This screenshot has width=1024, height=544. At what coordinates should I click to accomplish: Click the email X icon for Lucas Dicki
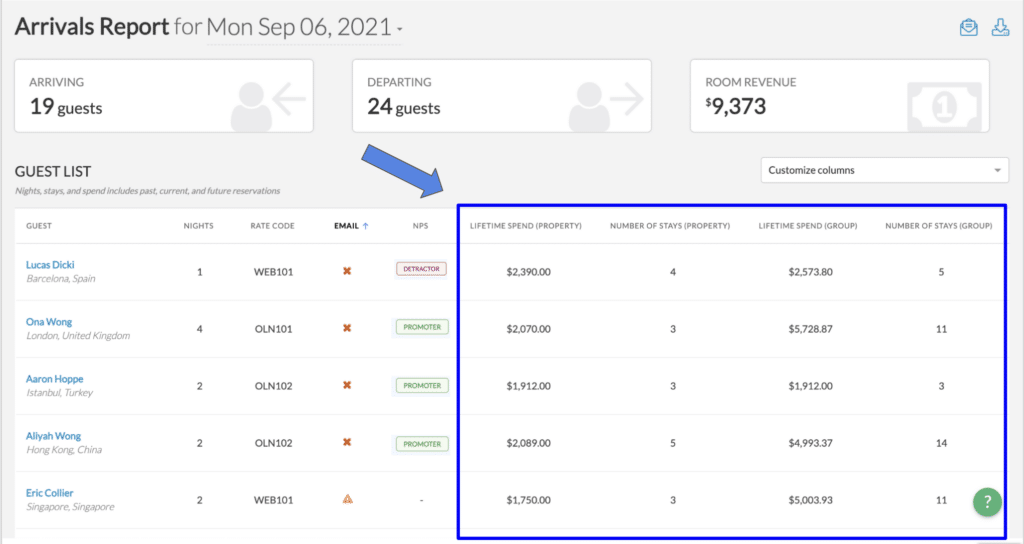point(347,270)
